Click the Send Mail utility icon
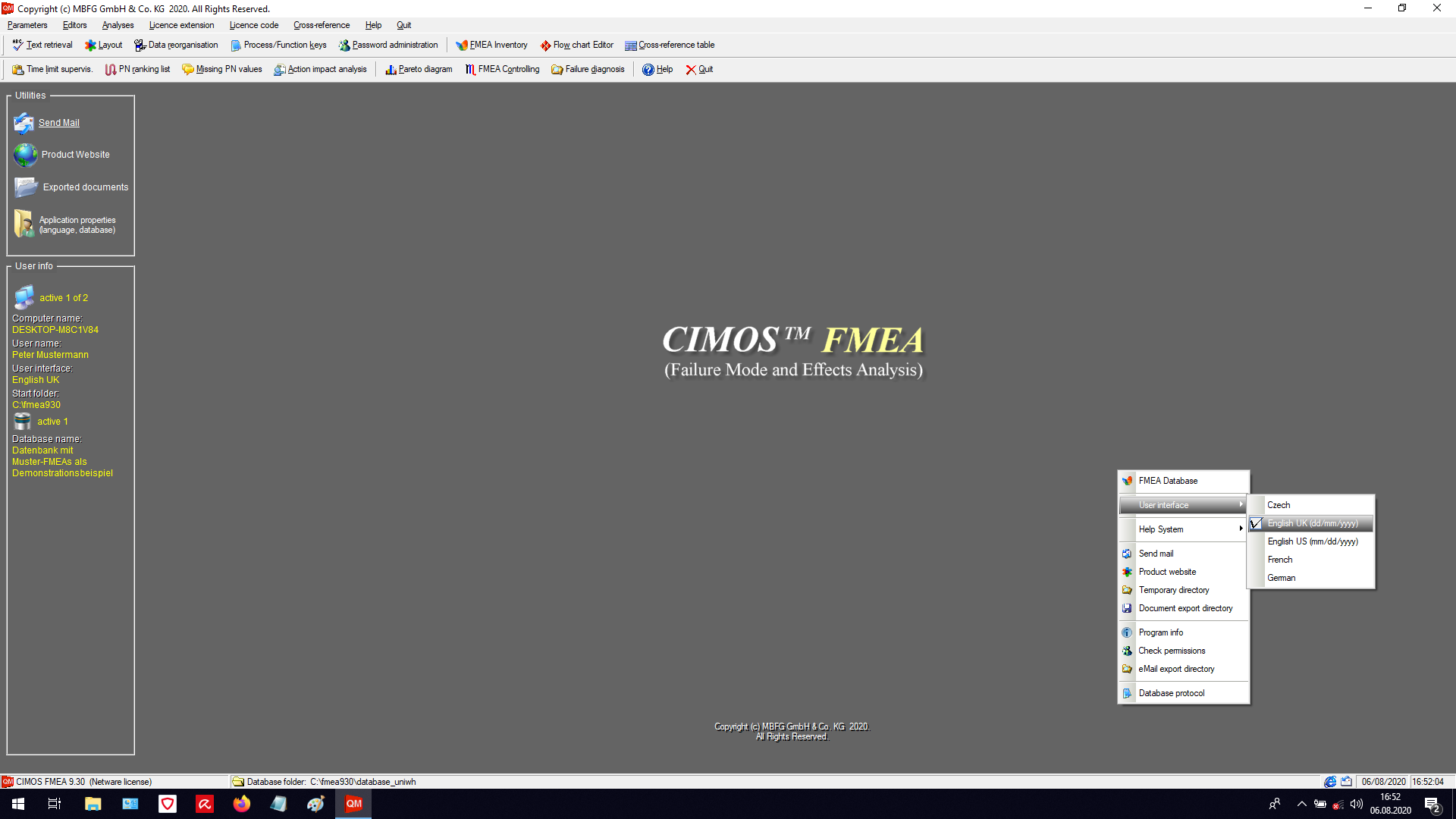1456x819 pixels. [24, 123]
